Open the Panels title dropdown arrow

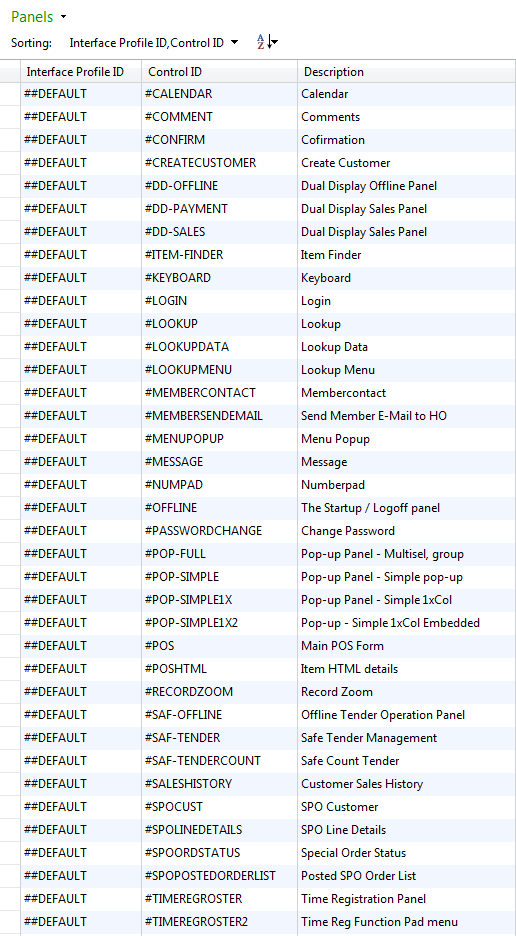64,17
